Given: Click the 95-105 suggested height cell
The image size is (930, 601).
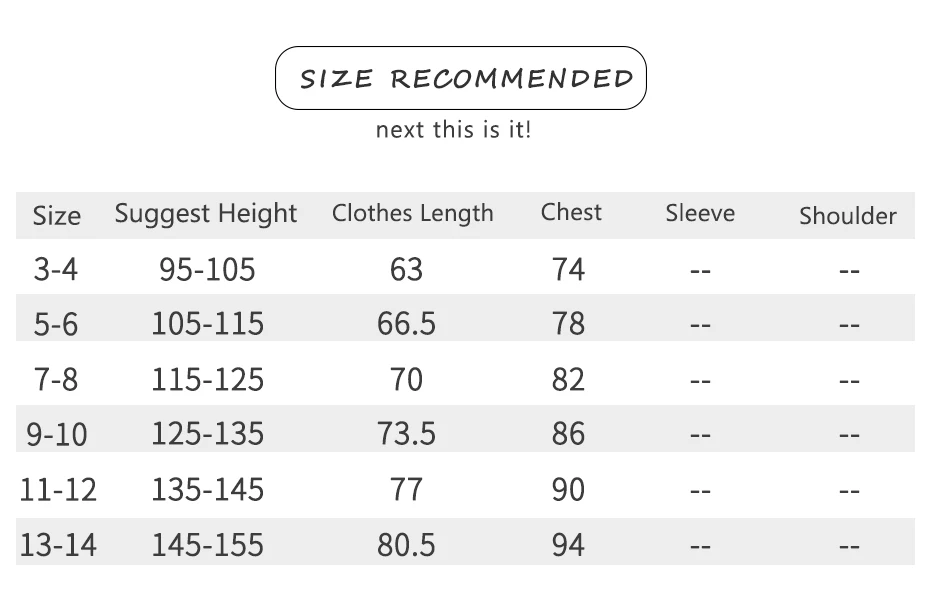Looking at the screenshot, I should (x=207, y=269).
